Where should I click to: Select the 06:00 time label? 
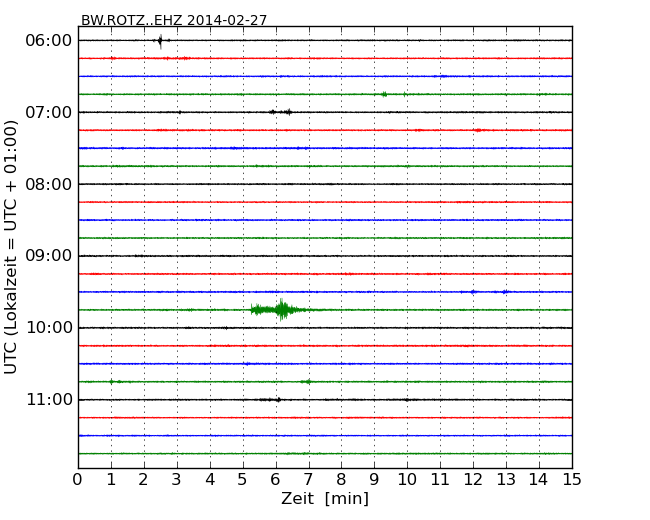(x=48, y=41)
